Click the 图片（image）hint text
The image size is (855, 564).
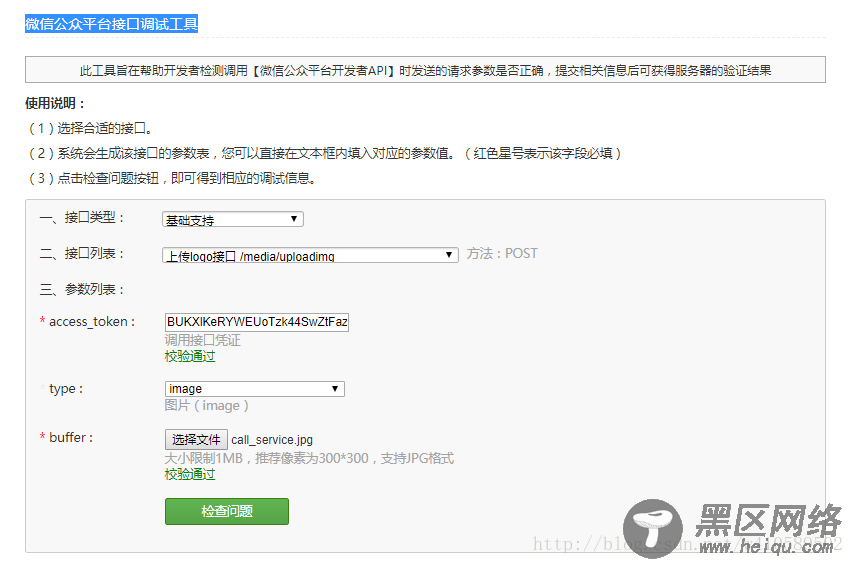pyautogui.click(x=207, y=406)
